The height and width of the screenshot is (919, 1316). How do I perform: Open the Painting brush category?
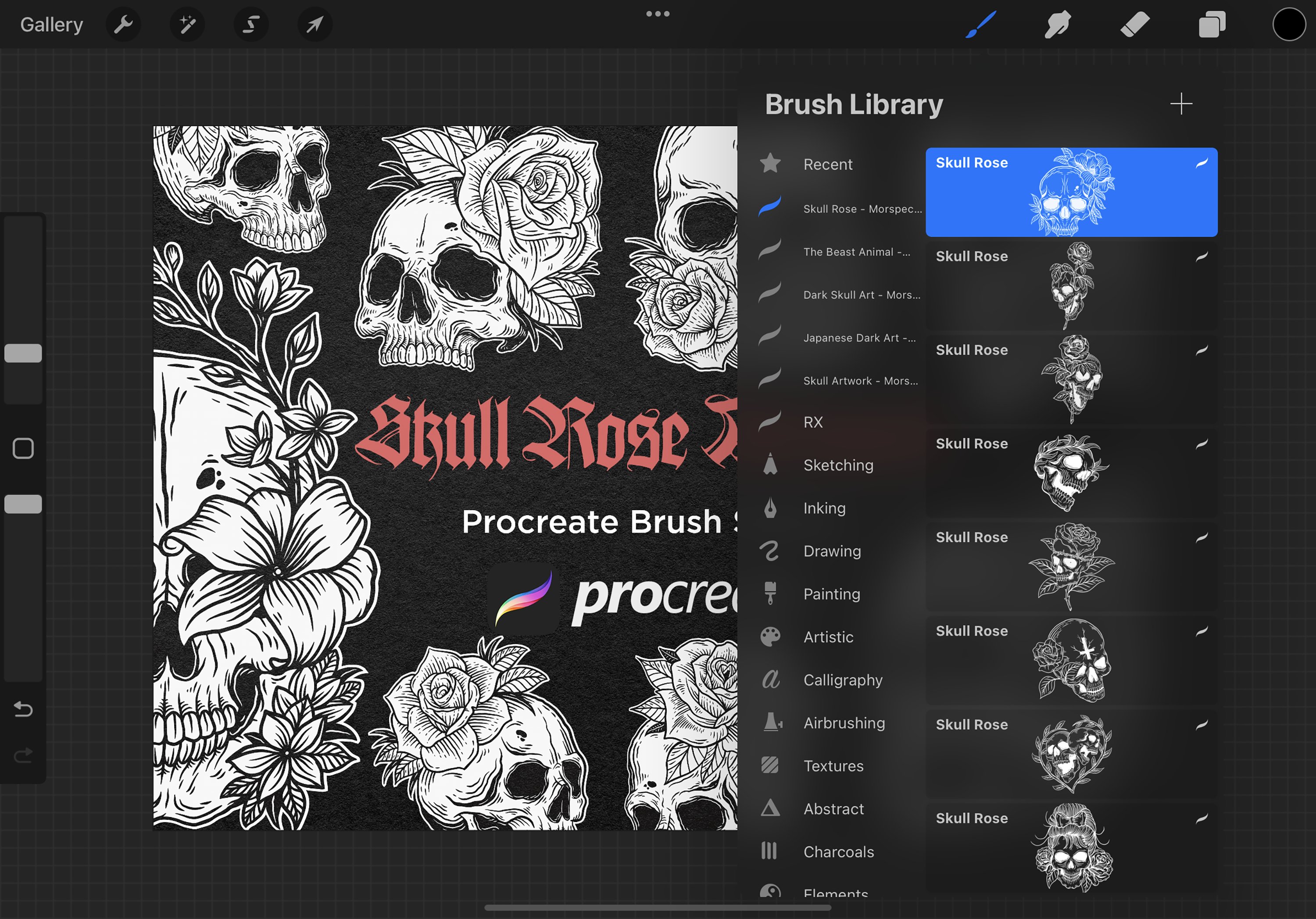point(832,594)
